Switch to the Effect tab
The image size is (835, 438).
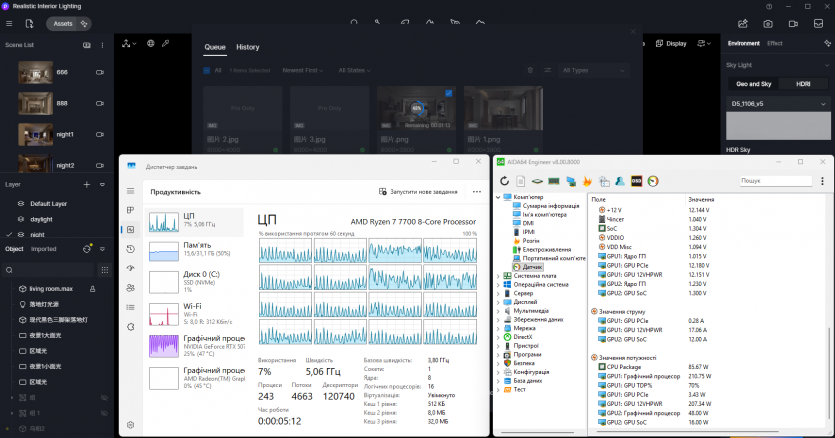click(x=775, y=44)
